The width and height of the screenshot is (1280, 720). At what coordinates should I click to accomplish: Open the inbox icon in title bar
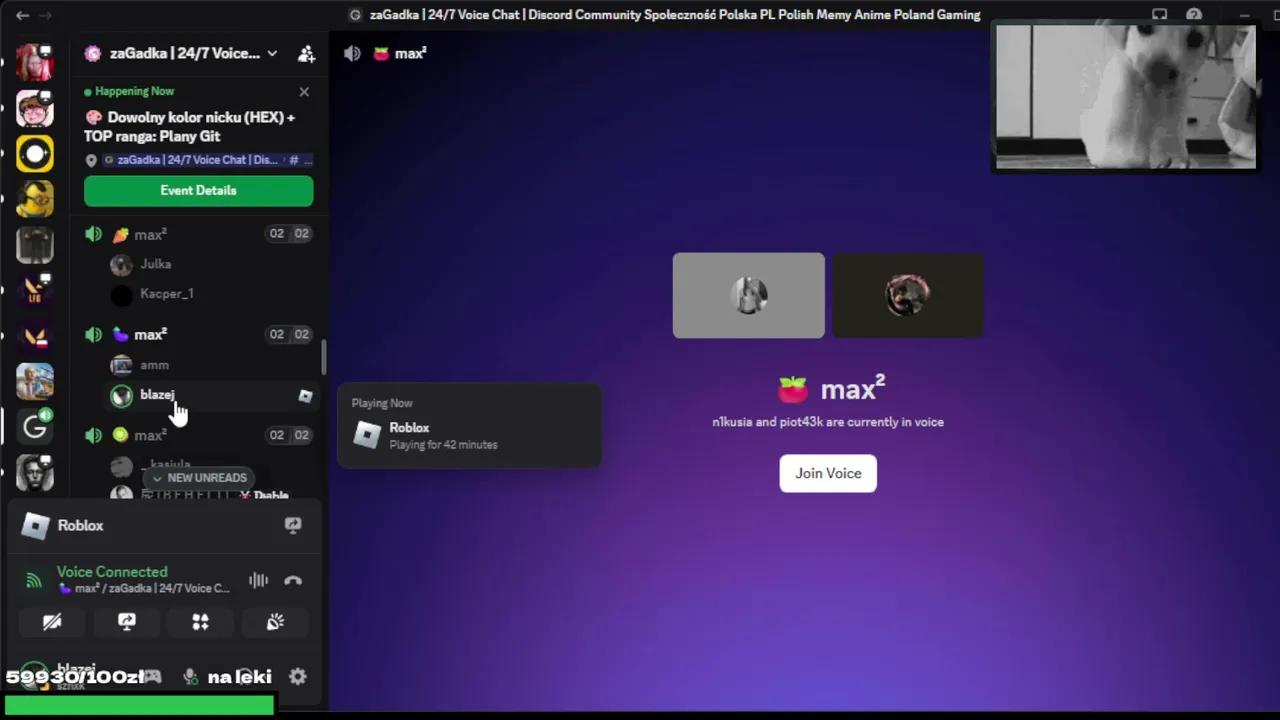click(x=1159, y=15)
